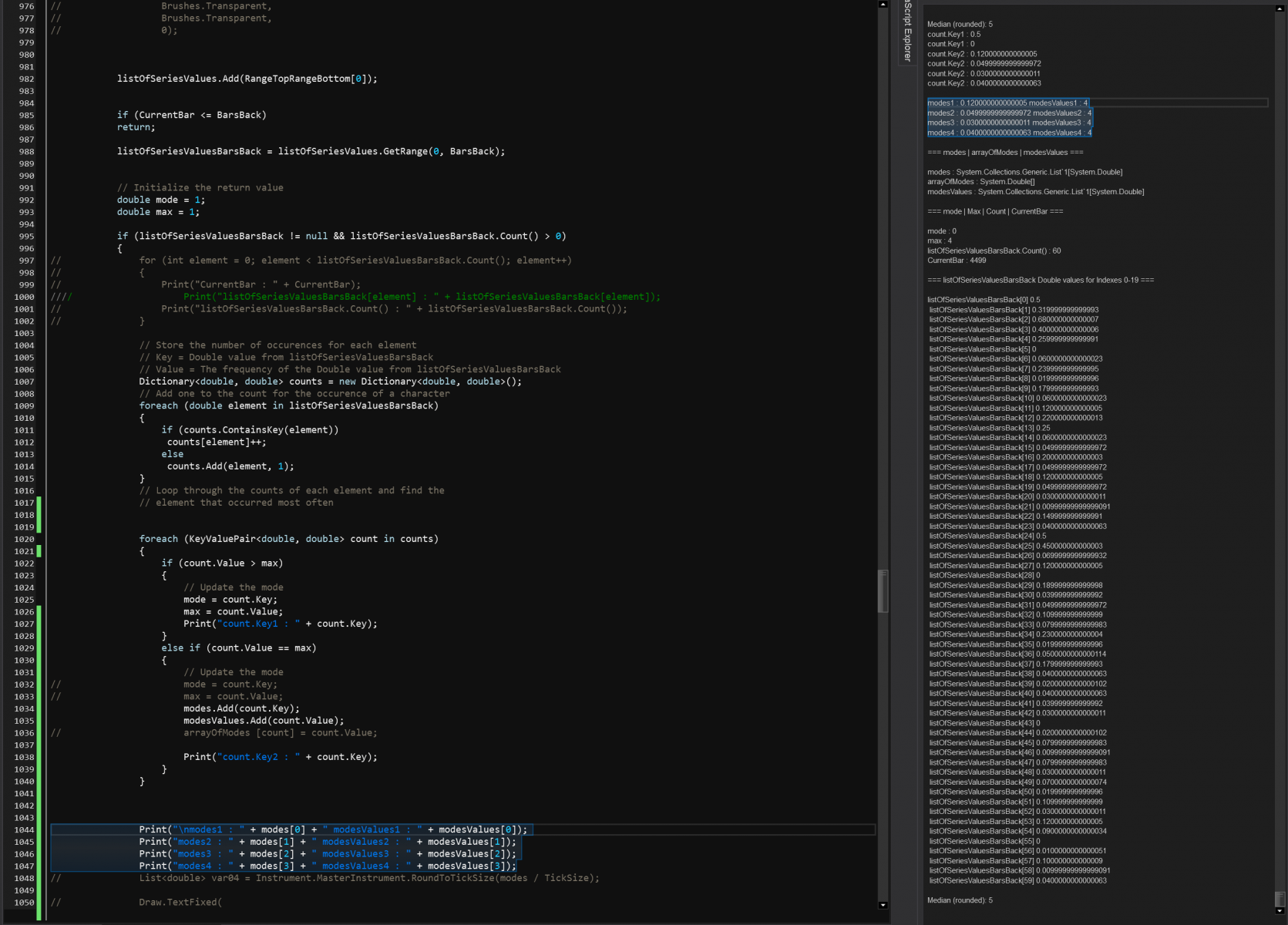Click the 'max : 4' output line
Viewport: 1288px width, 925px height.
pos(940,241)
